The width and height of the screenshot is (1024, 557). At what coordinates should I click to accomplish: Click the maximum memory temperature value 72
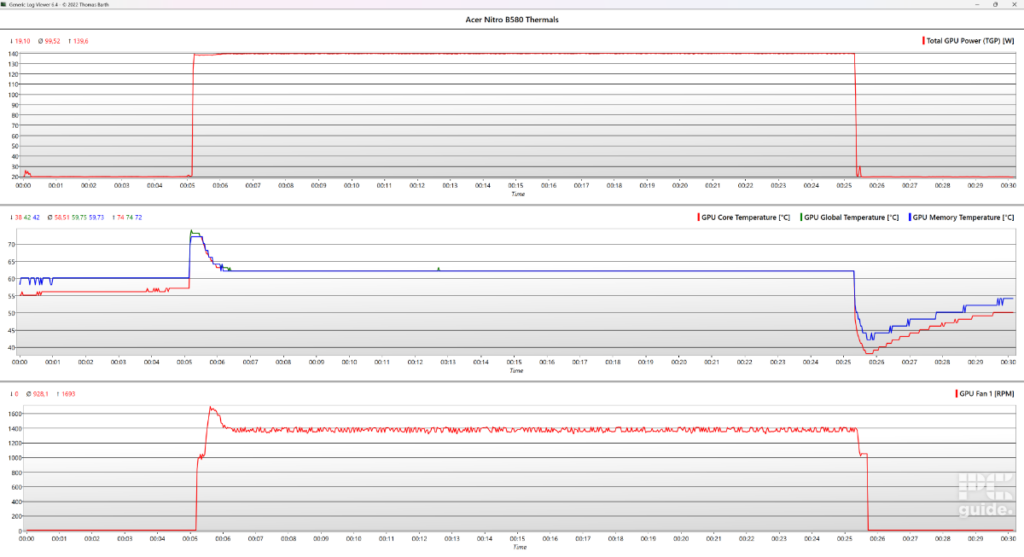(138, 217)
